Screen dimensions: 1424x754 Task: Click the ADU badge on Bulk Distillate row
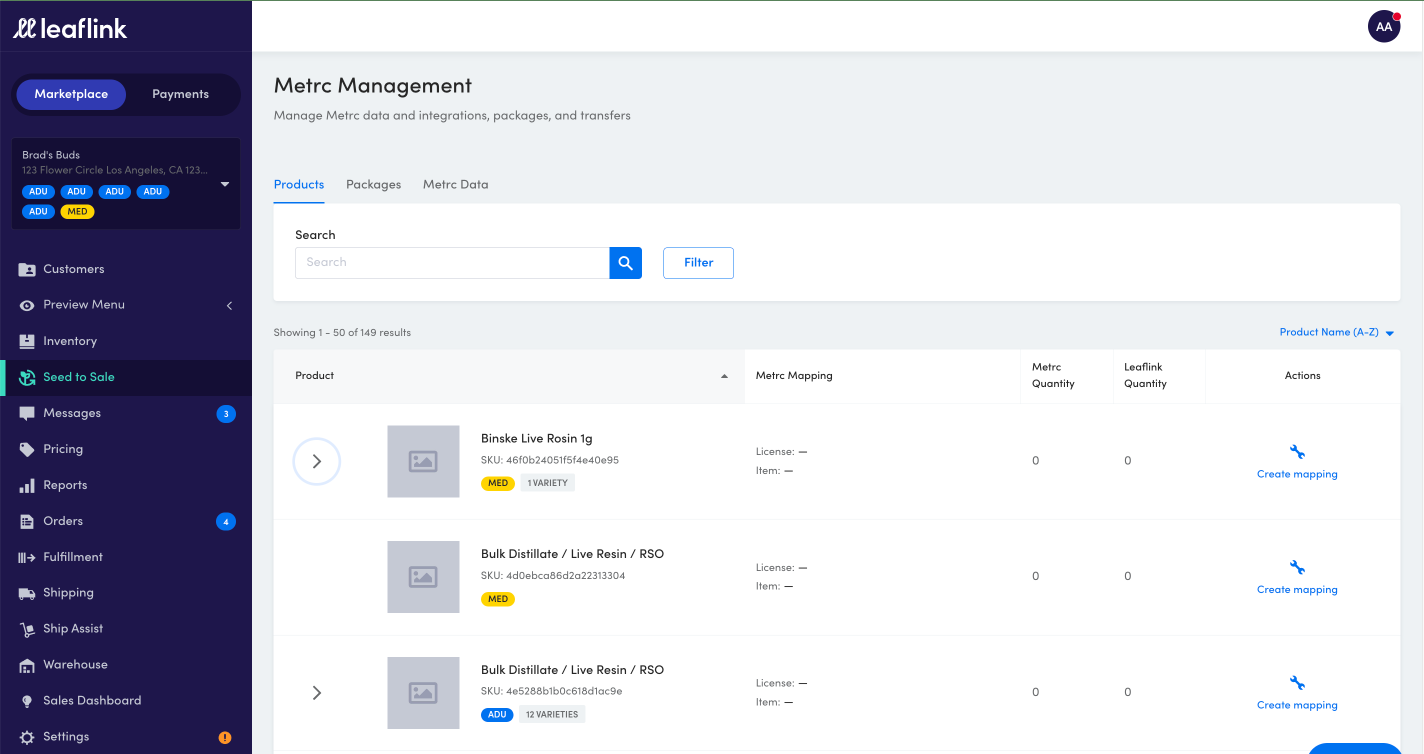(498, 714)
